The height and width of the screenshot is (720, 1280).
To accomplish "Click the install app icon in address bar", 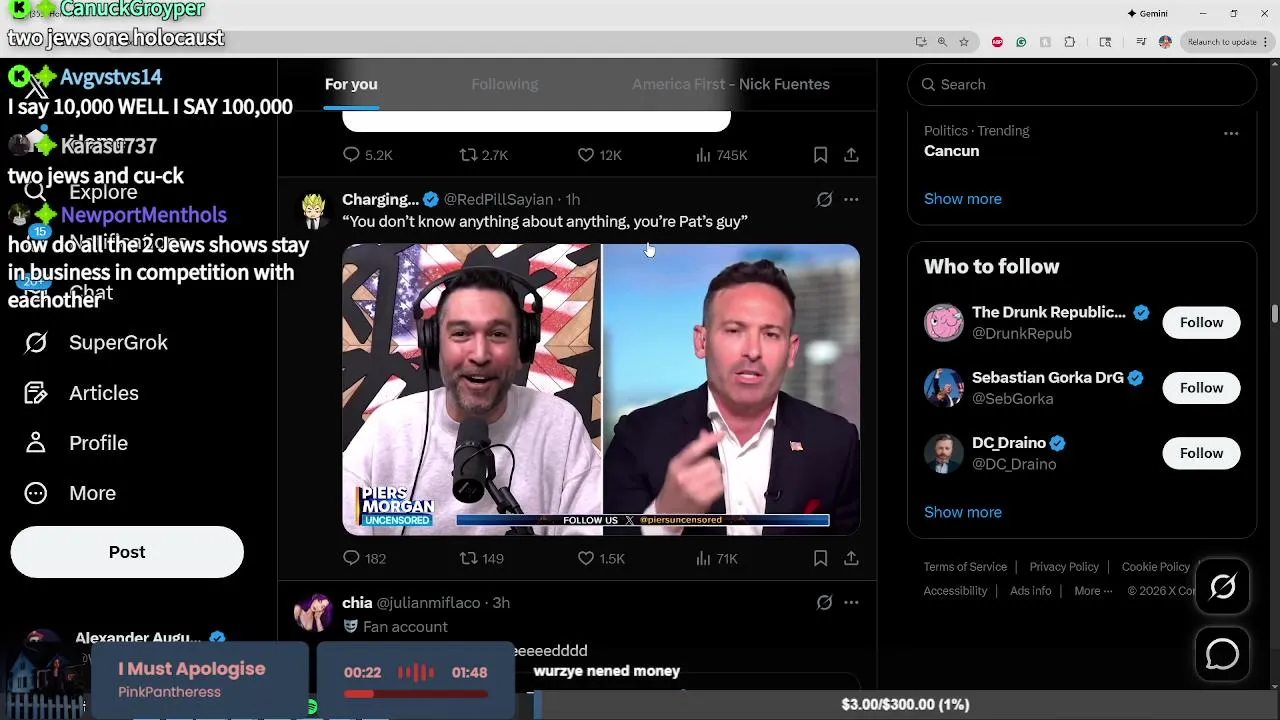I will tap(921, 42).
